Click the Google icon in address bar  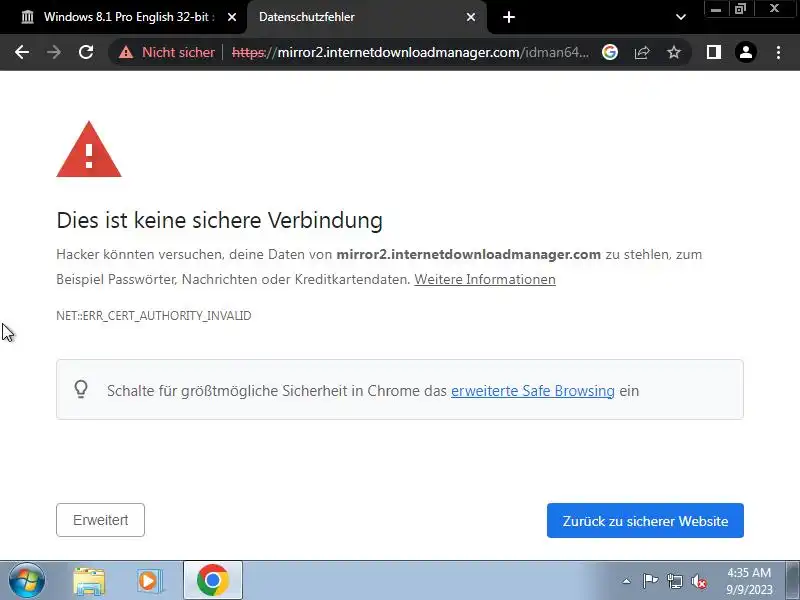coord(610,52)
